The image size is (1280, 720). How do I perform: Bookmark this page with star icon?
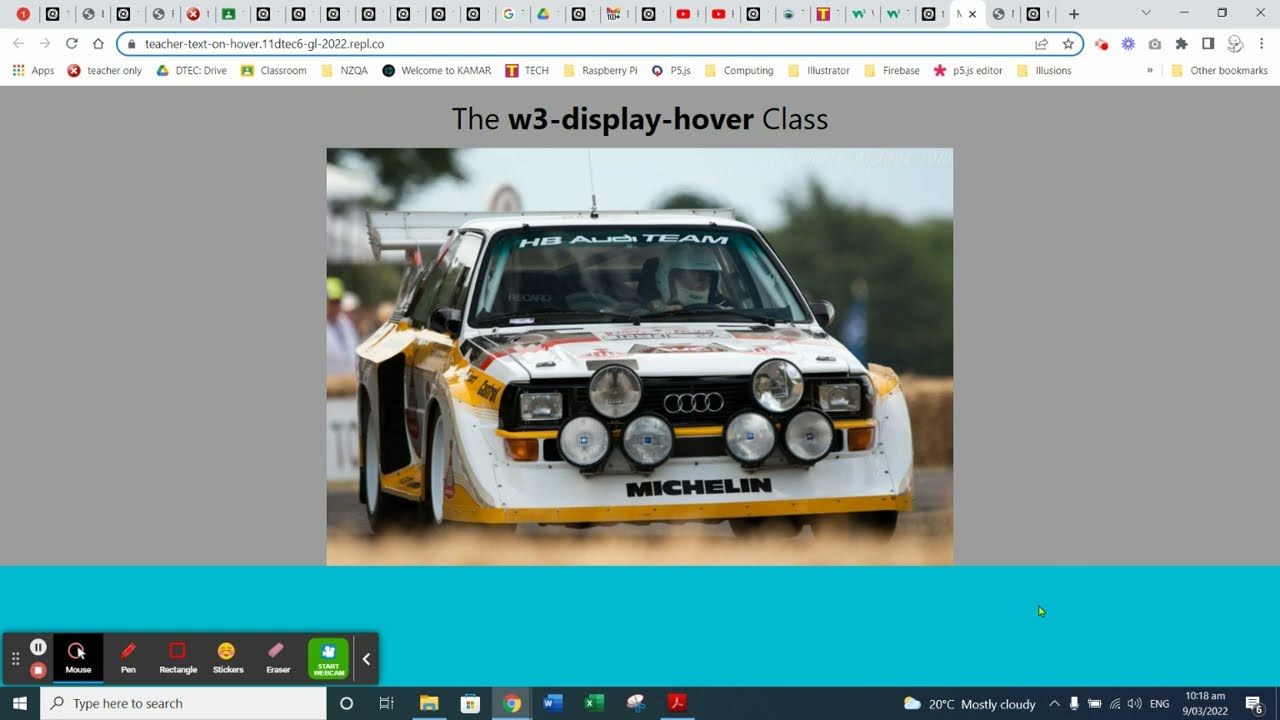pyautogui.click(x=1068, y=44)
